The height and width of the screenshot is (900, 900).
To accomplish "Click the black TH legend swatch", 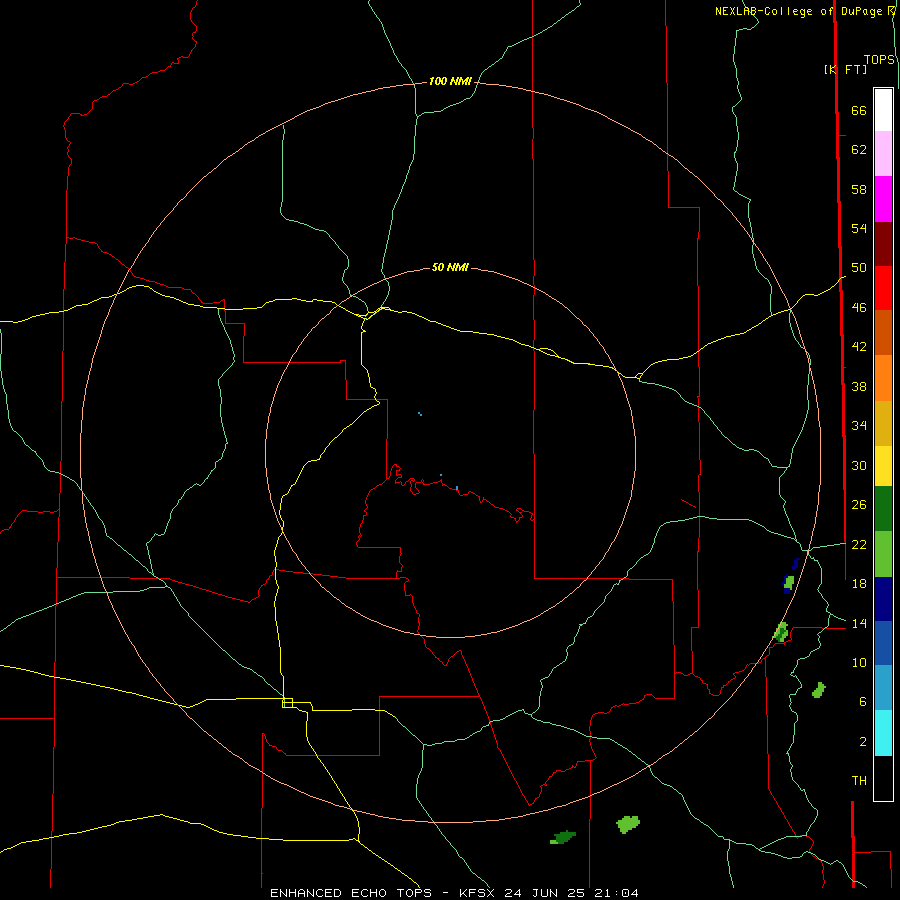I will tap(883, 778).
